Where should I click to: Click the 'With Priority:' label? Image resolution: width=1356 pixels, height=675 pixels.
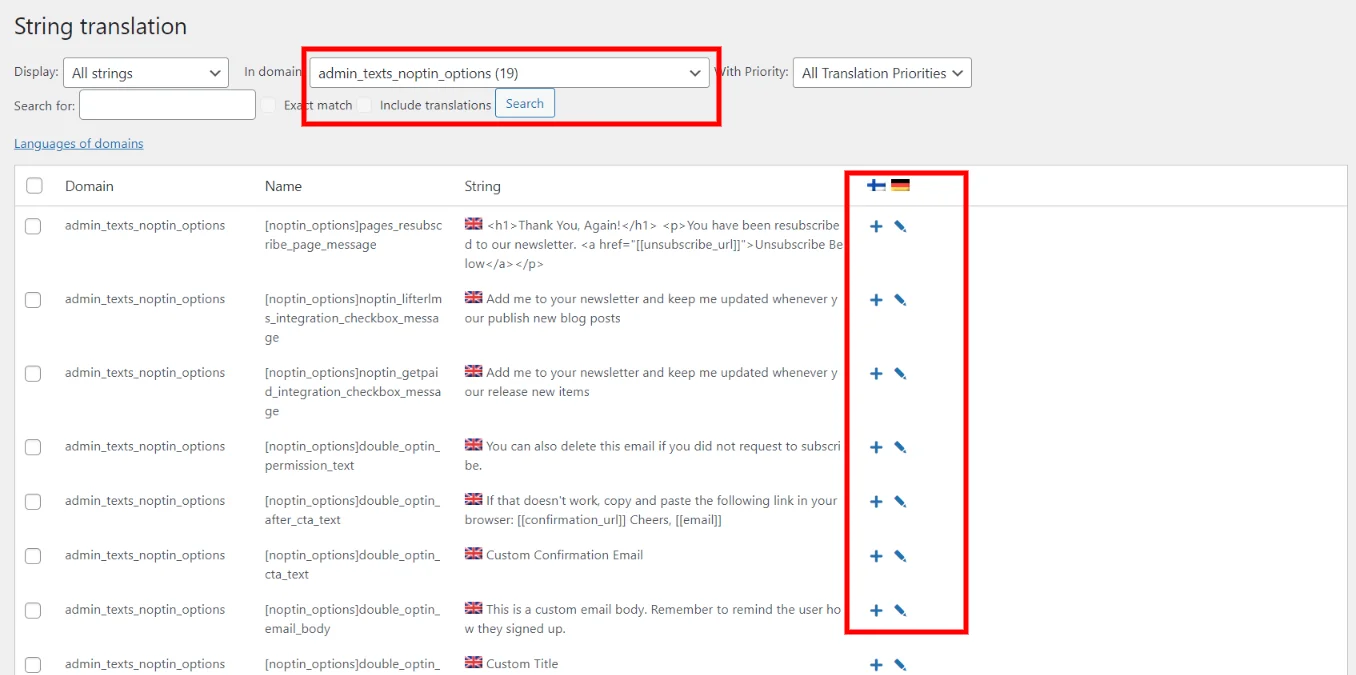752,72
